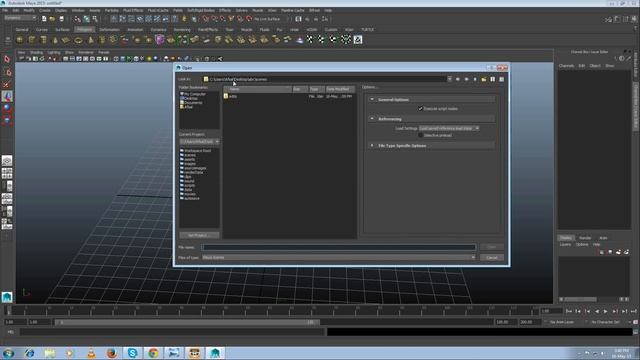Switch to the Render layer tab

(585, 238)
